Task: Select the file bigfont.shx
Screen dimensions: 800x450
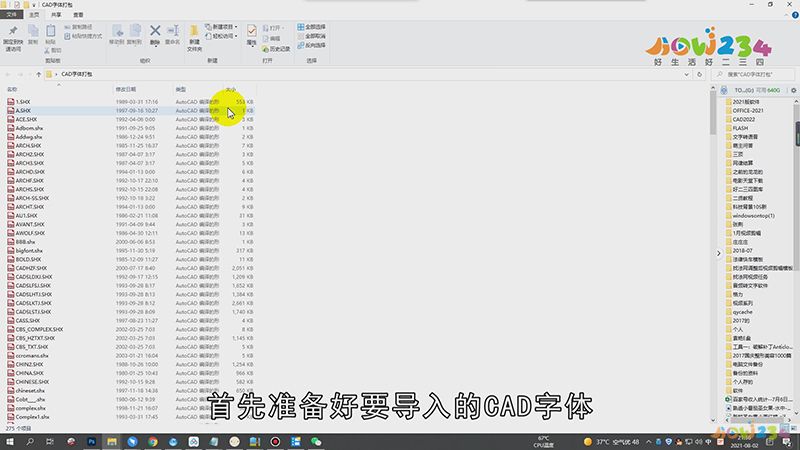Action: point(29,251)
